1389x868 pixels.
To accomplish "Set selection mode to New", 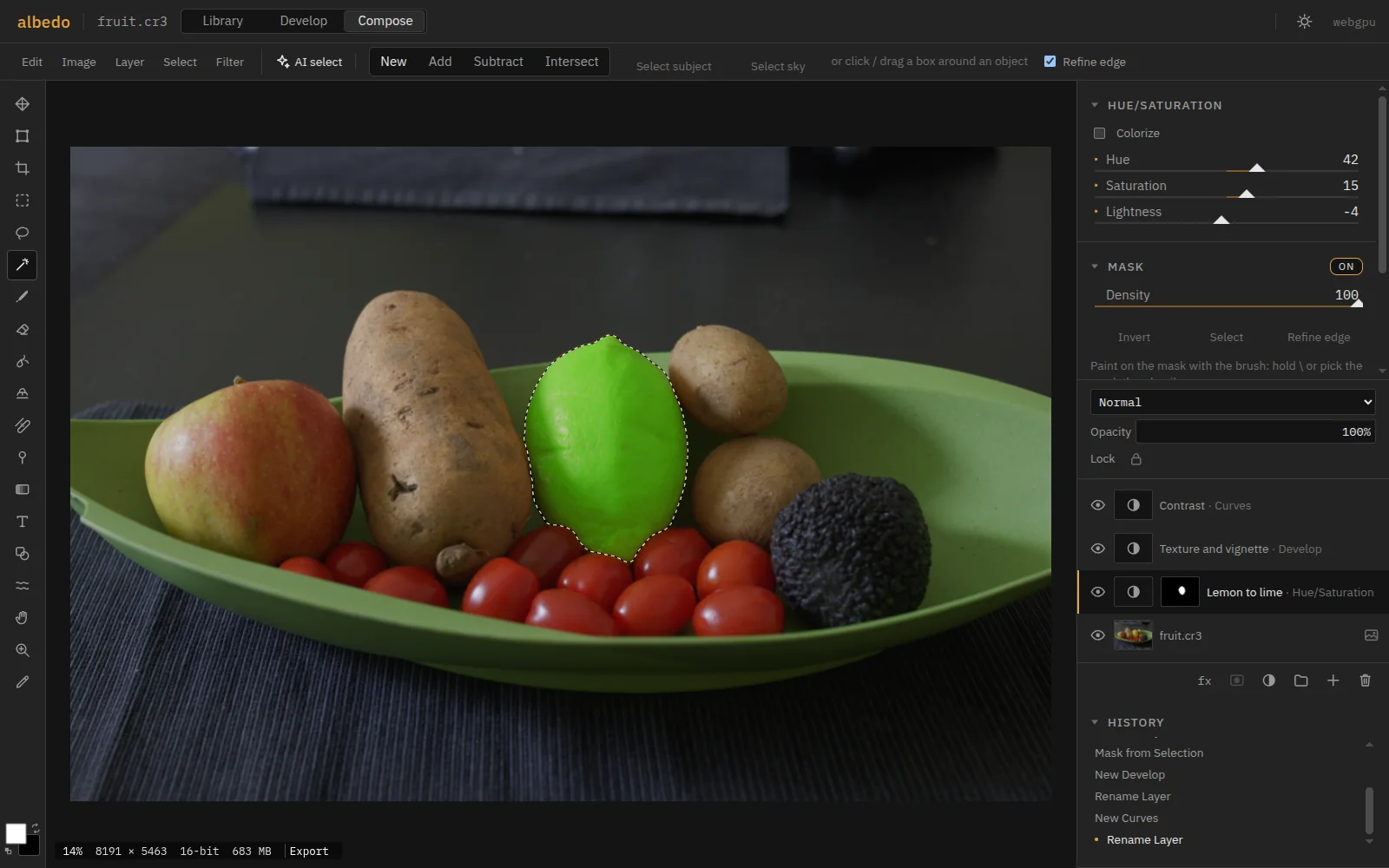I will 393,62.
